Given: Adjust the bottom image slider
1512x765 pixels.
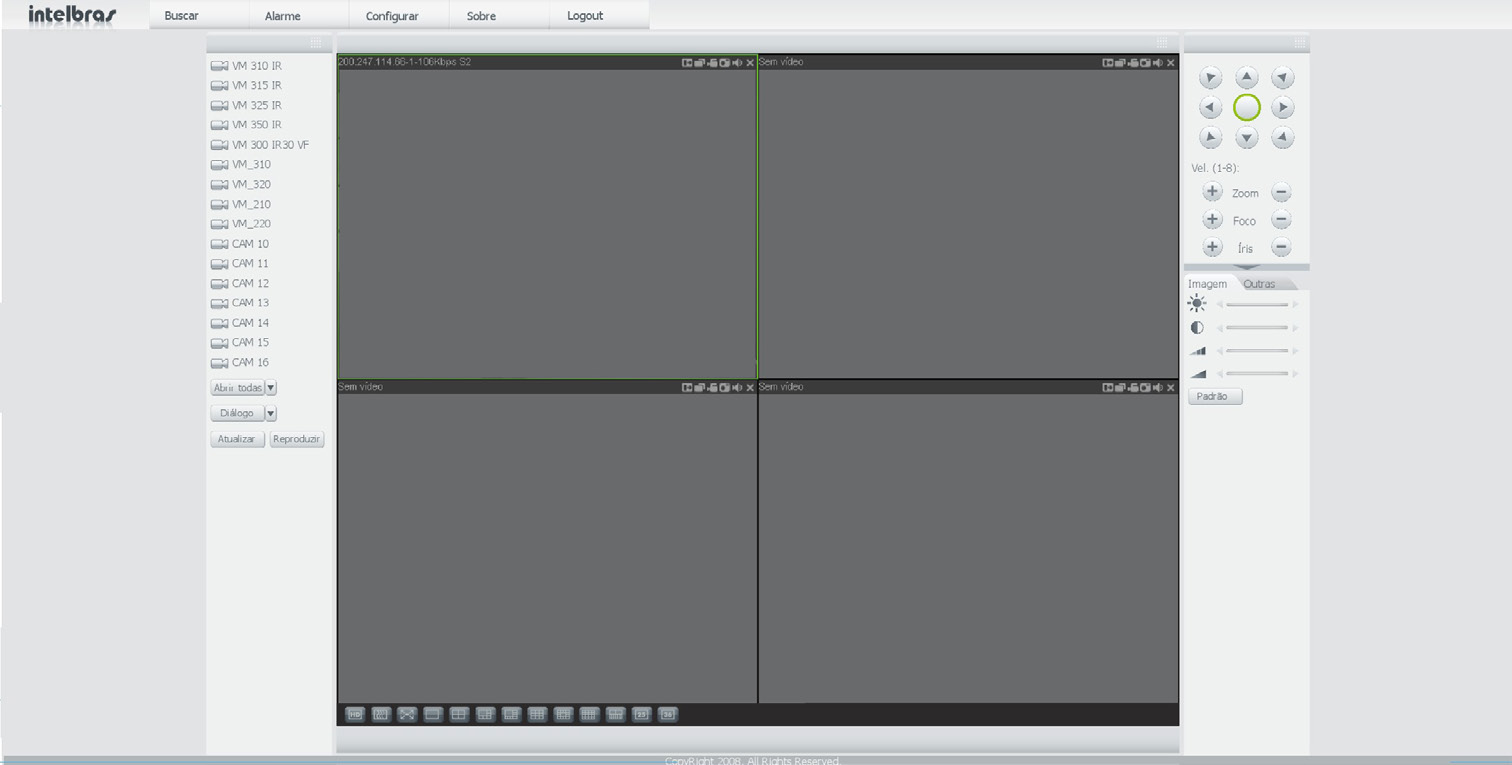Looking at the screenshot, I should [x=1257, y=373].
